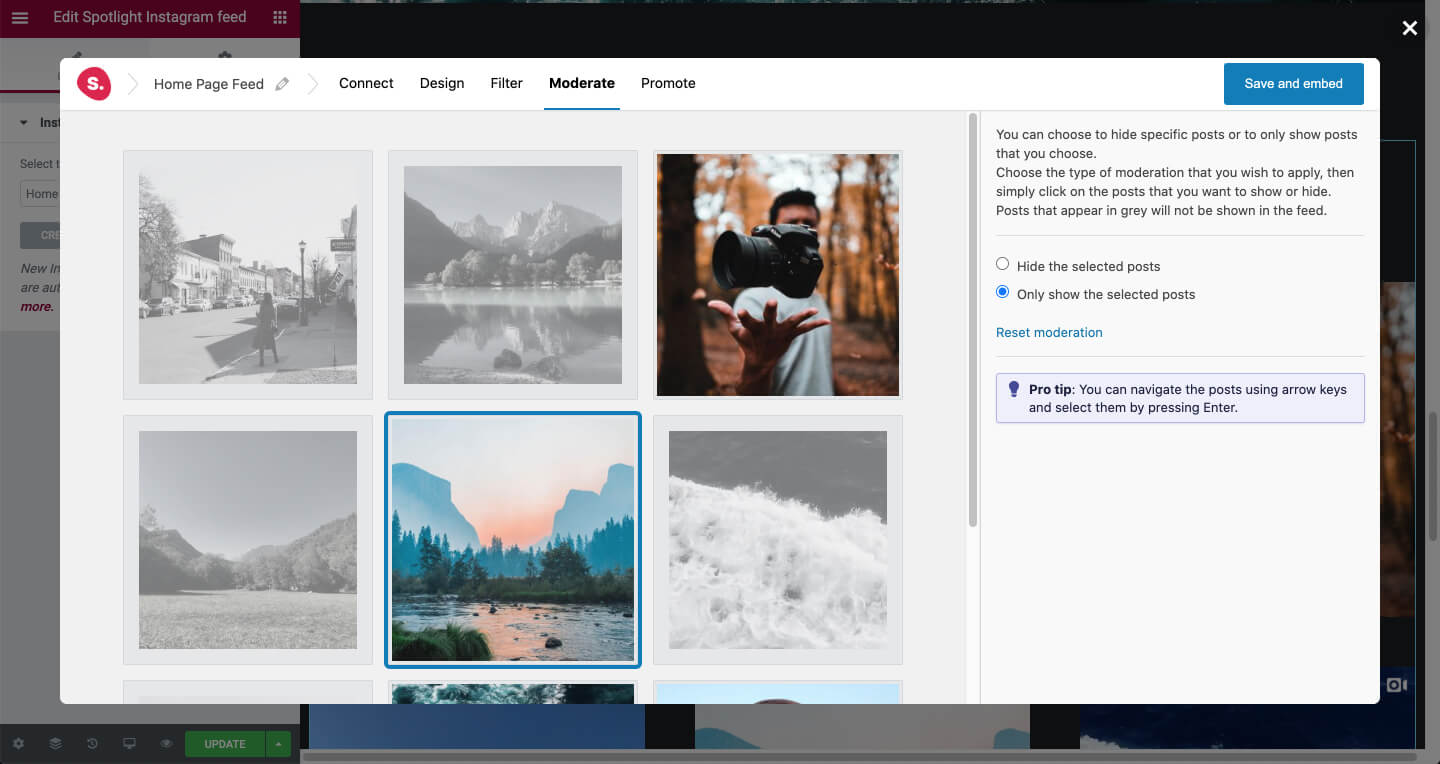Click the posts grid vertical scrollbar
The height and width of the screenshot is (764, 1440).
[x=973, y=320]
